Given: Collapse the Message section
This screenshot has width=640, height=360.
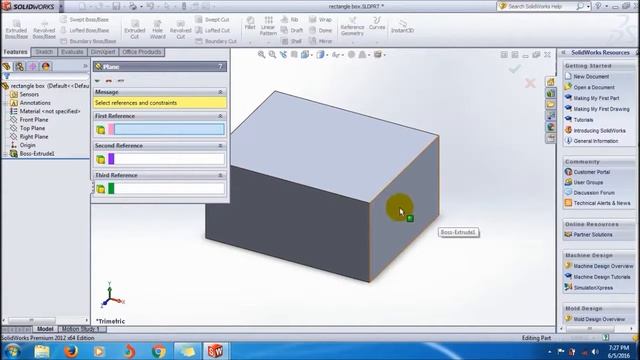Looking at the screenshot, I should tap(220, 92).
